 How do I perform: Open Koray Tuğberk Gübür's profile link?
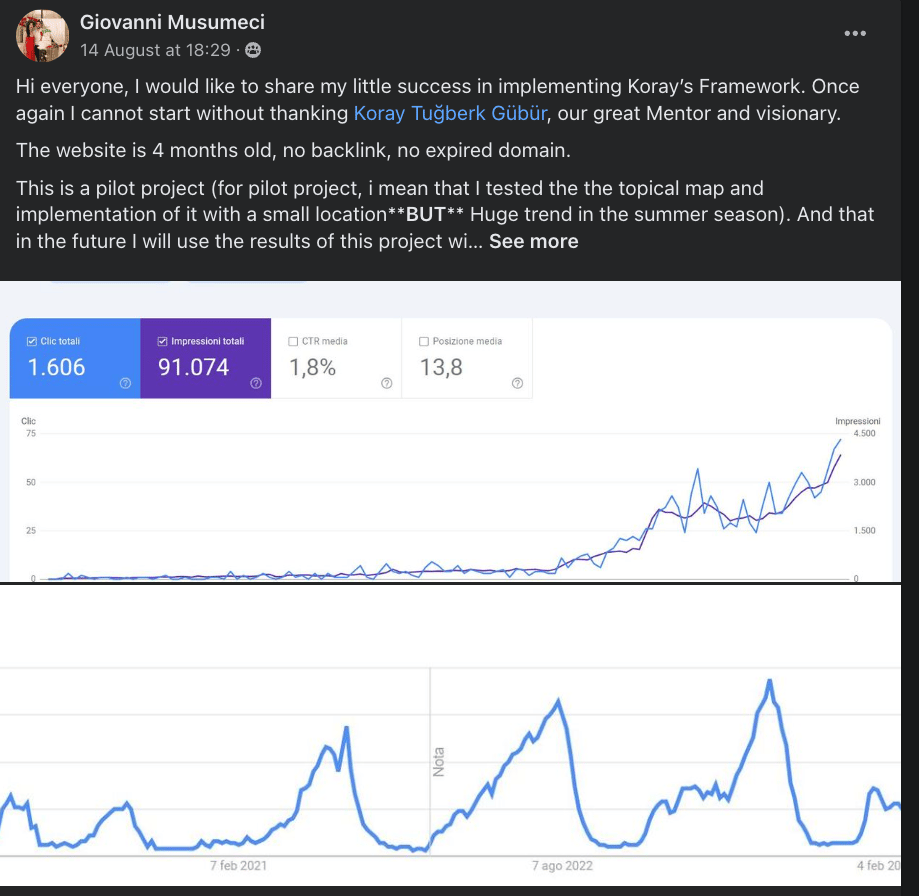[x=450, y=113]
